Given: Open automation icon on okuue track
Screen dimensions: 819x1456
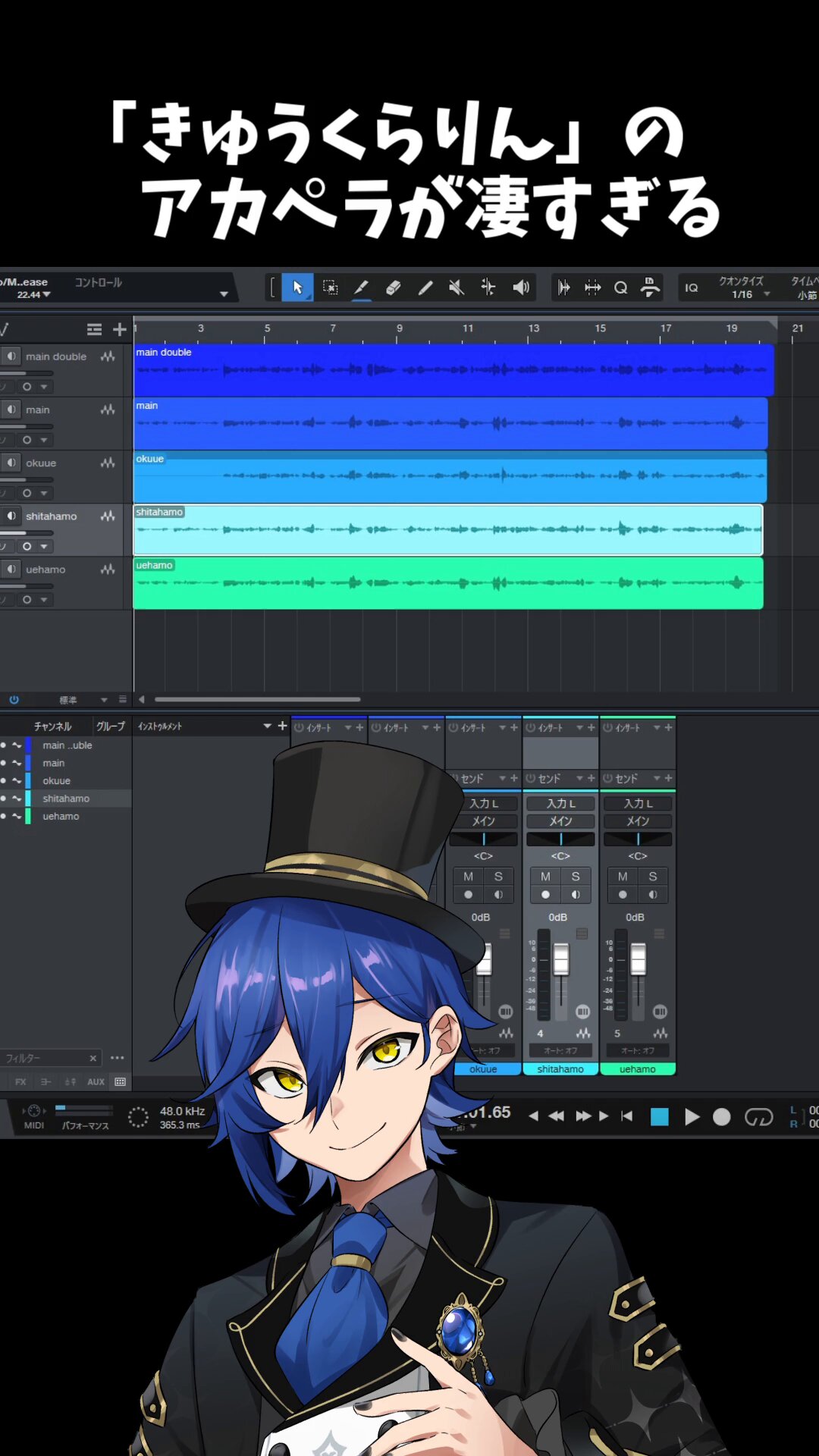Looking at the screenshot, I should pyautogui.click(x=108, y=463).
